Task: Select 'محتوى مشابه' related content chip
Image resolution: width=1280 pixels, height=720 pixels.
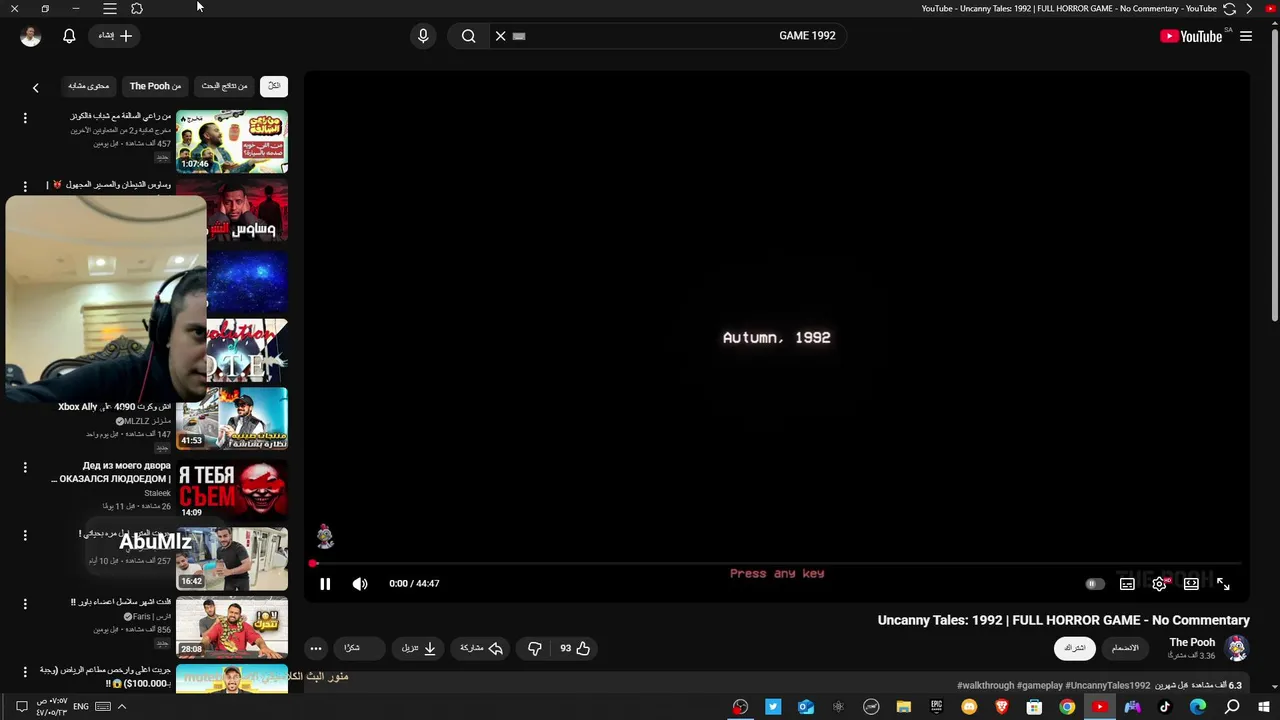Action: (88, 86)
